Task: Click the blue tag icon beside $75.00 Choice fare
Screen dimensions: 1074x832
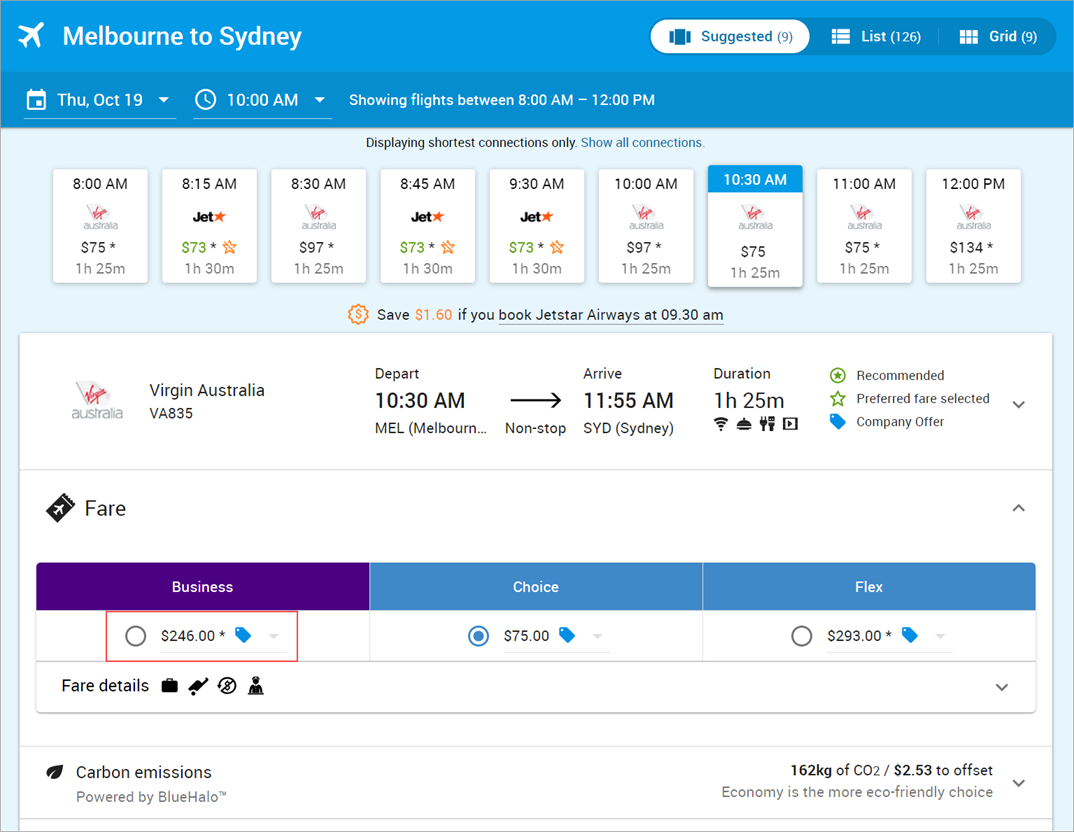Action: coord(567,635)
